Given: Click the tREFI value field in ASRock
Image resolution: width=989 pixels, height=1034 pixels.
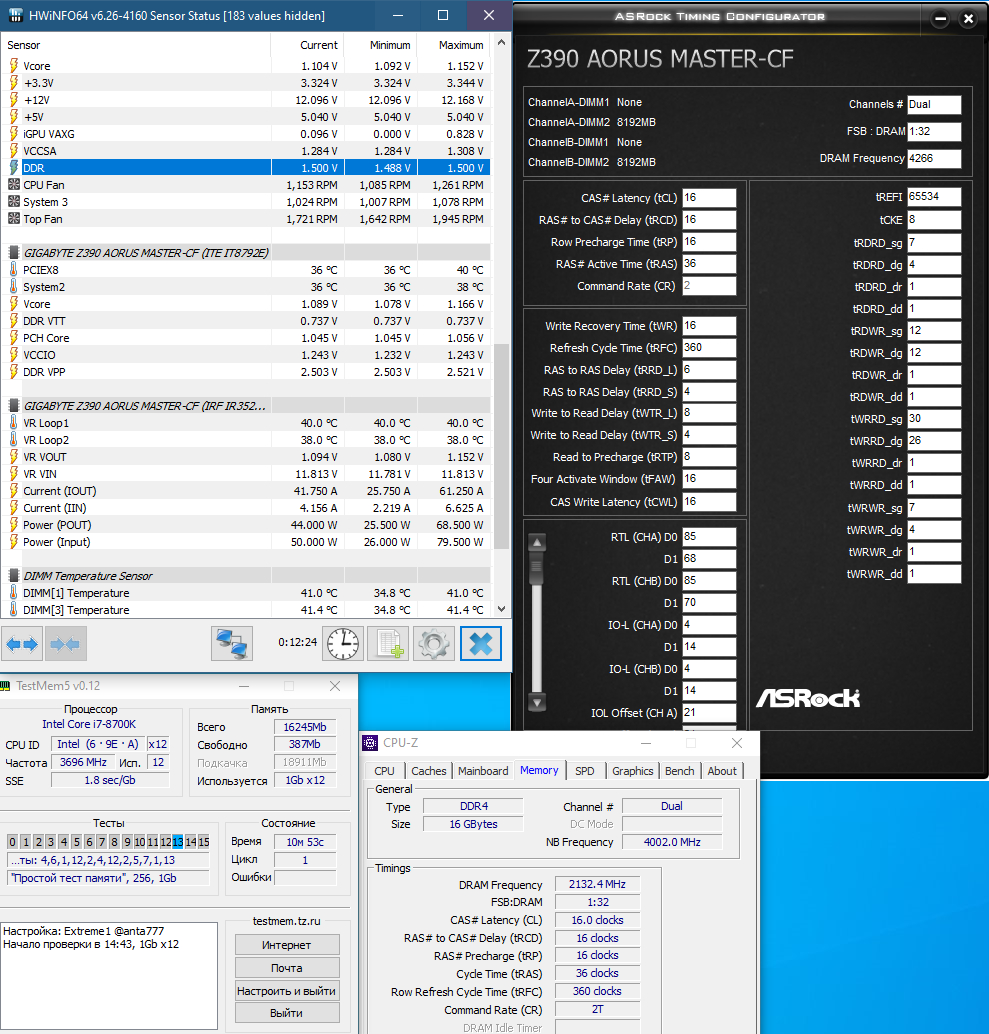Looking at the screenshot, I should [934, 197].
